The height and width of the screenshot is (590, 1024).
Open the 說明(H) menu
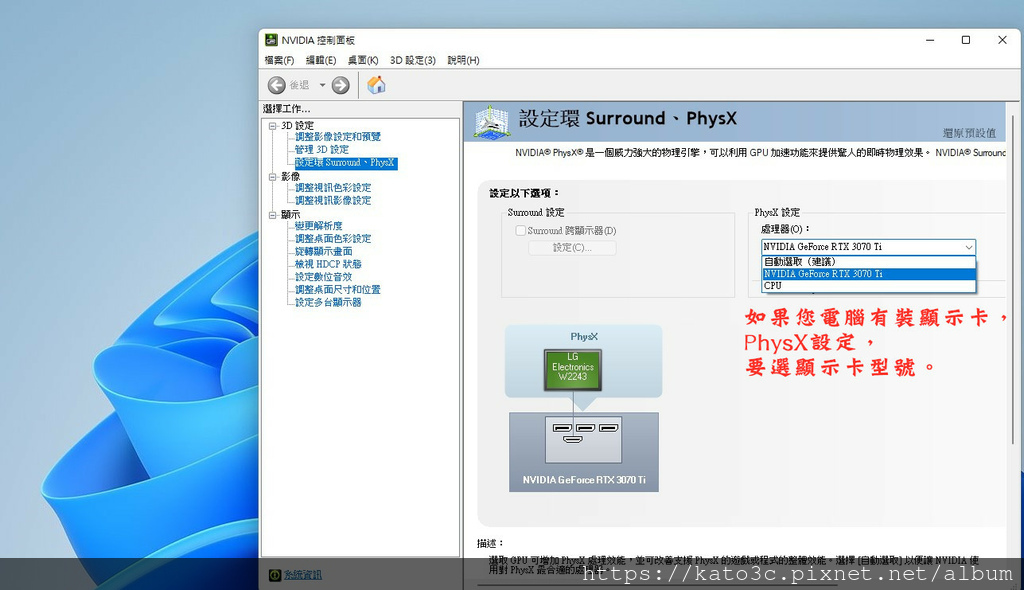pos(463,60)
